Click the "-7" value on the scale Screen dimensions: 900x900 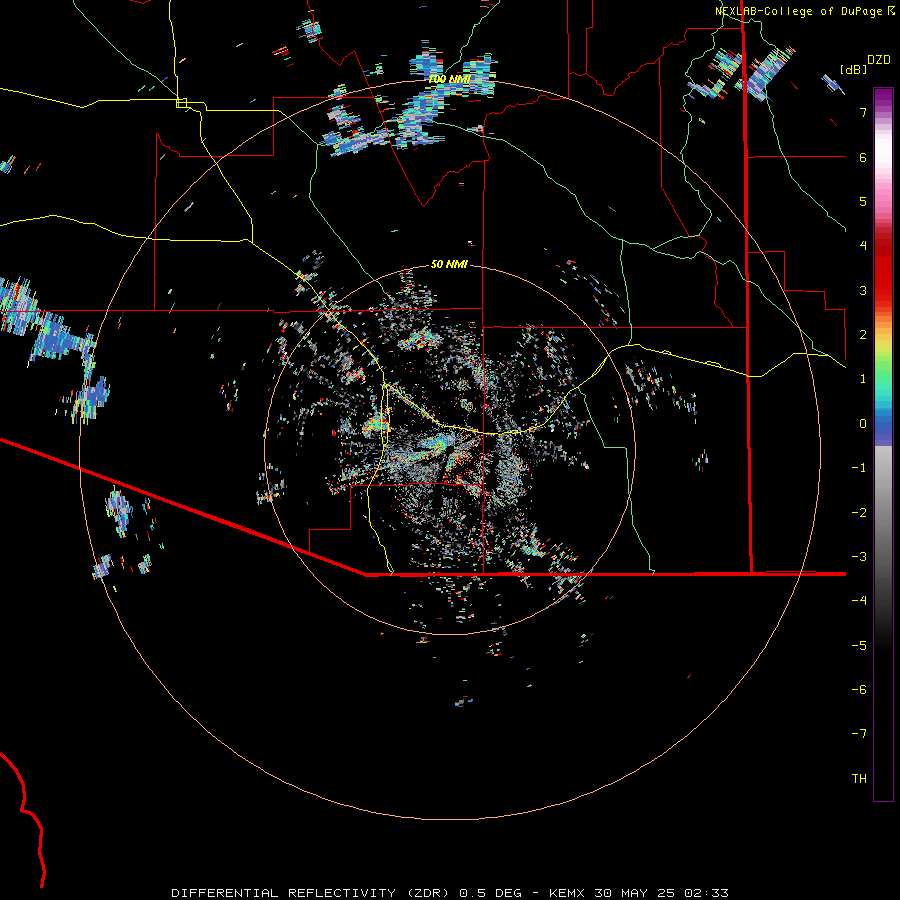coord(859,734)
